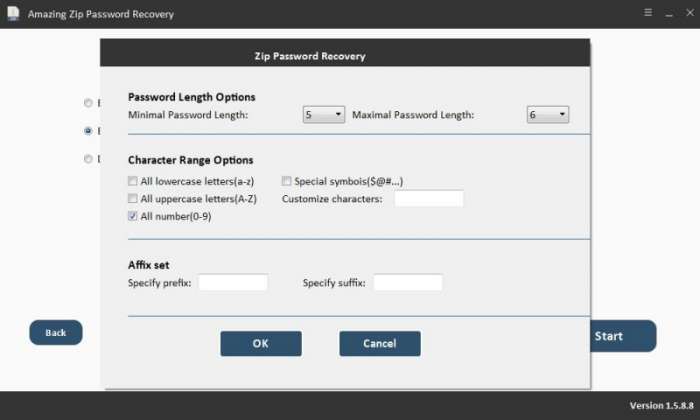
Task: Focus the Customize characters input field
Action: [429, 199]
